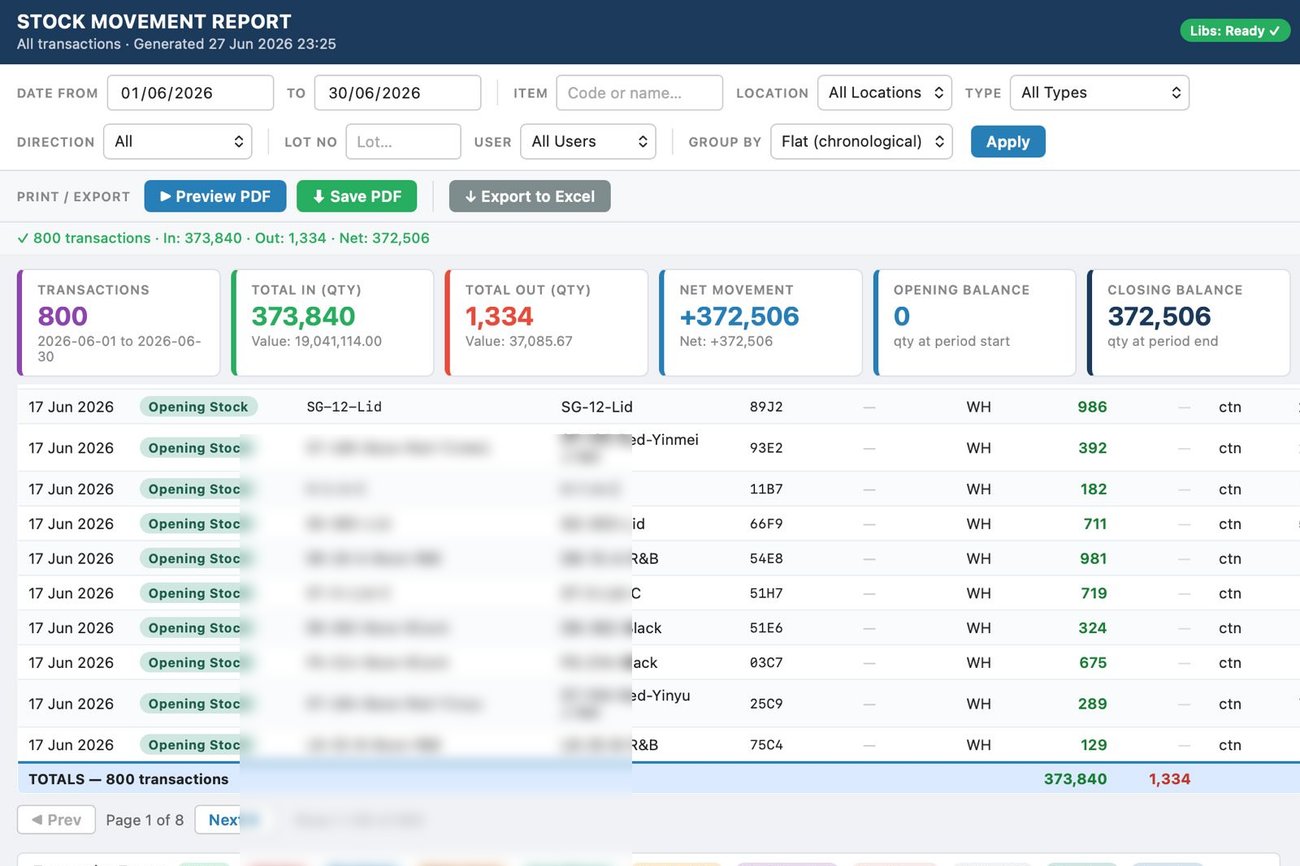Click the Opening Balance card

975,323
